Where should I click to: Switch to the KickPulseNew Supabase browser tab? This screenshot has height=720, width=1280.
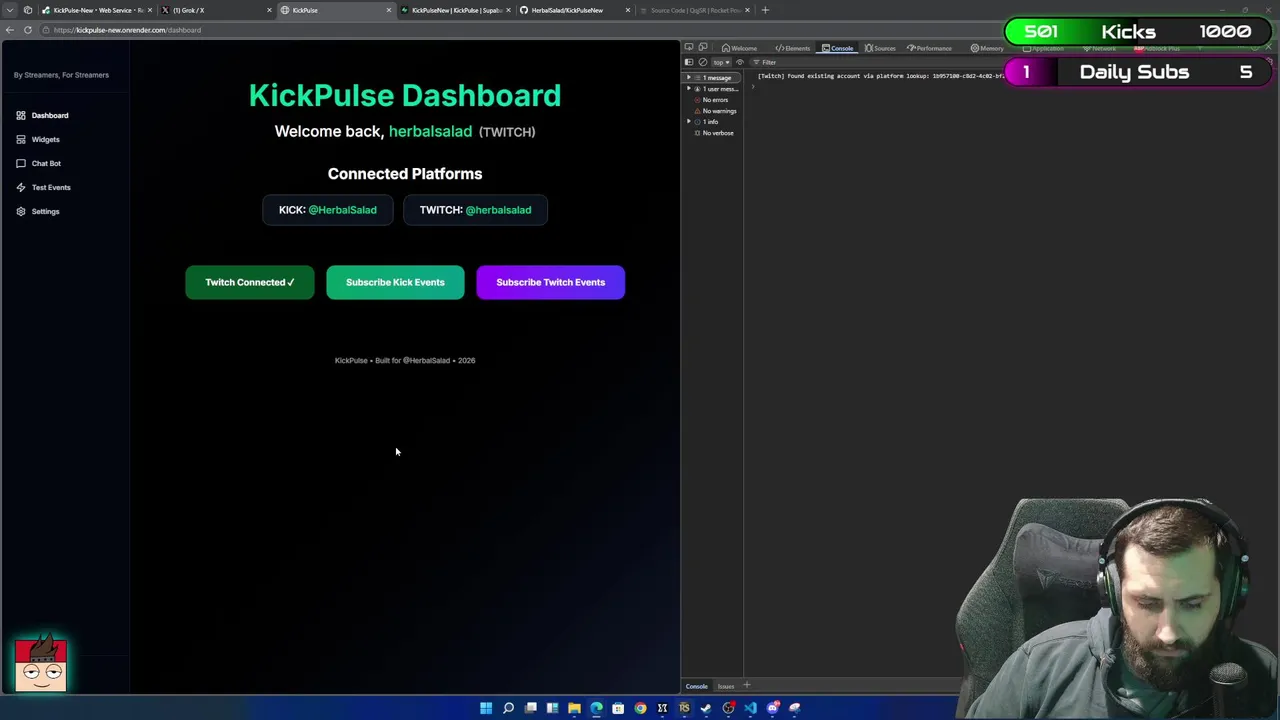[456, 10]
